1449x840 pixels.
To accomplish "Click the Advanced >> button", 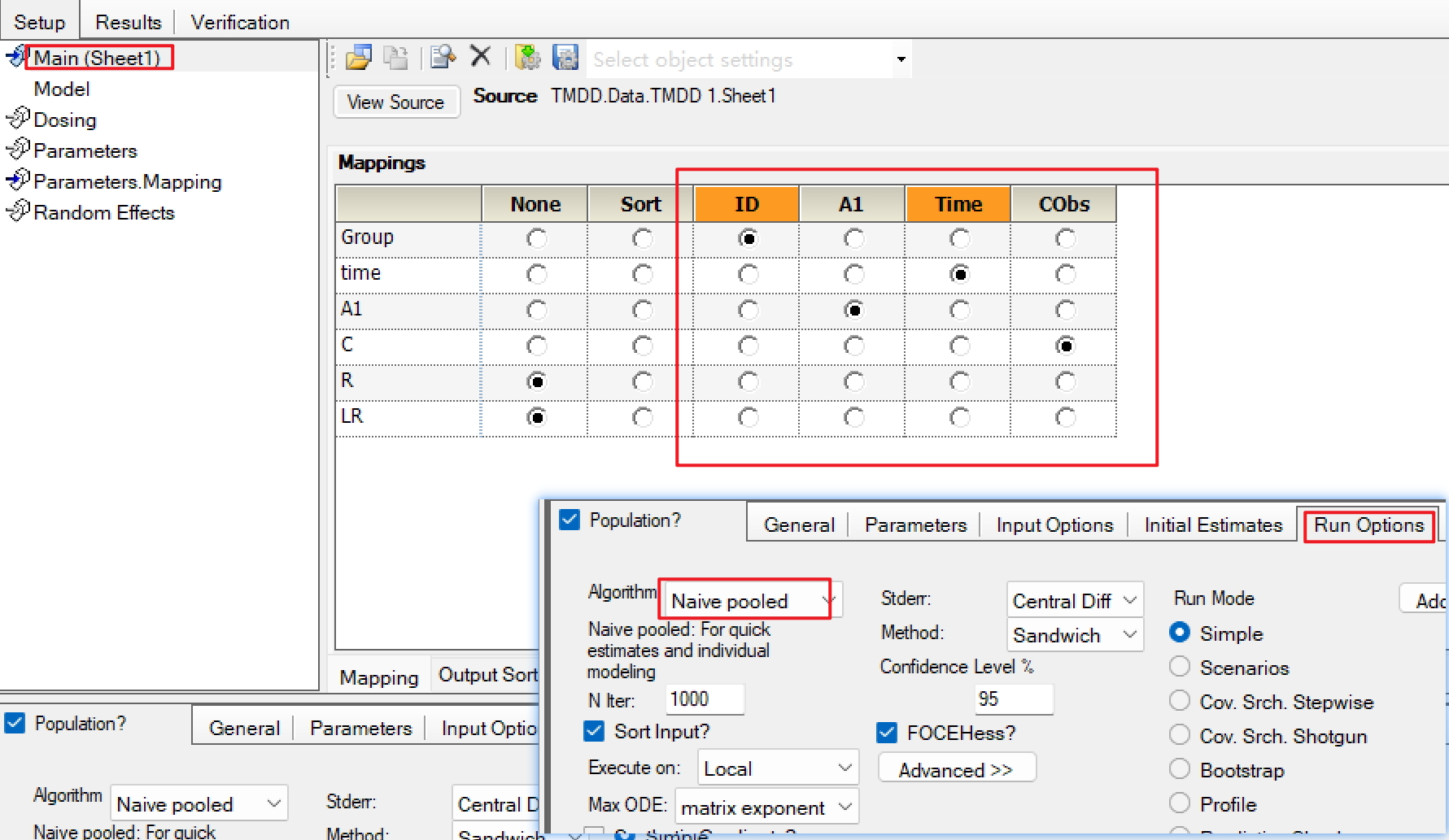I will 957,768.
